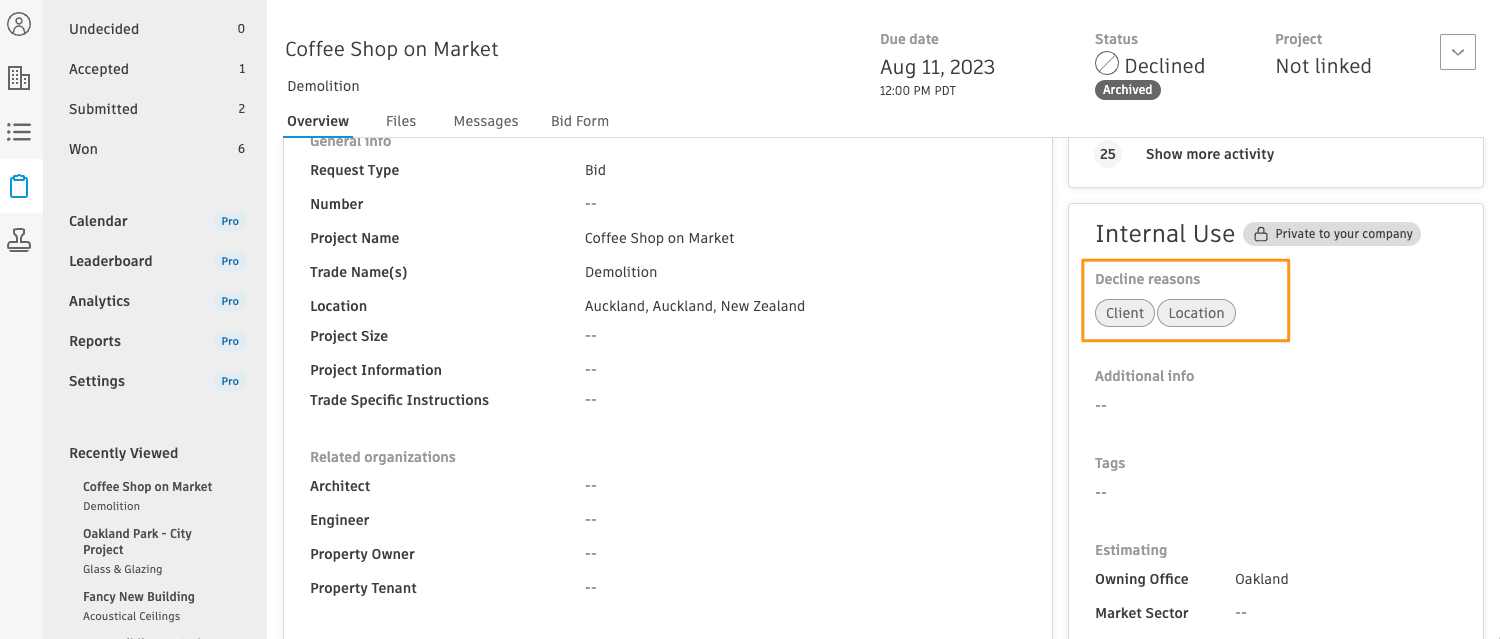Open the list view icon in sidebar
1500x639 pixels.
click(19, 132)
